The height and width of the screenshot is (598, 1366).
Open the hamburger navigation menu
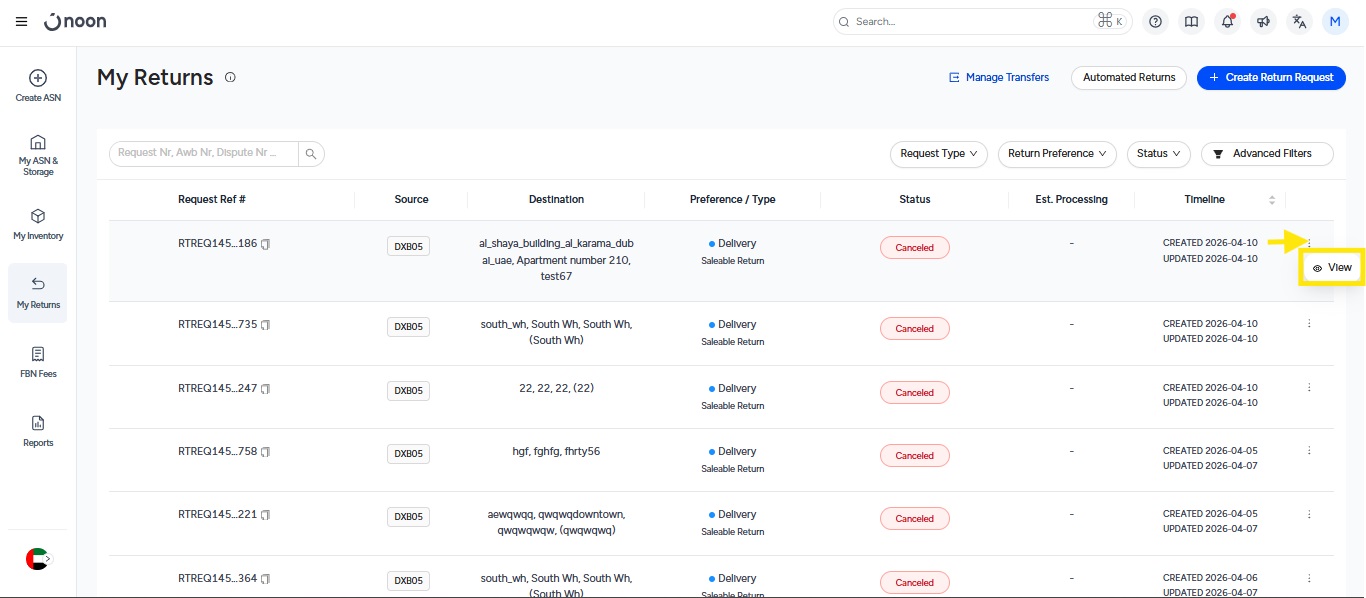(21, 21)
